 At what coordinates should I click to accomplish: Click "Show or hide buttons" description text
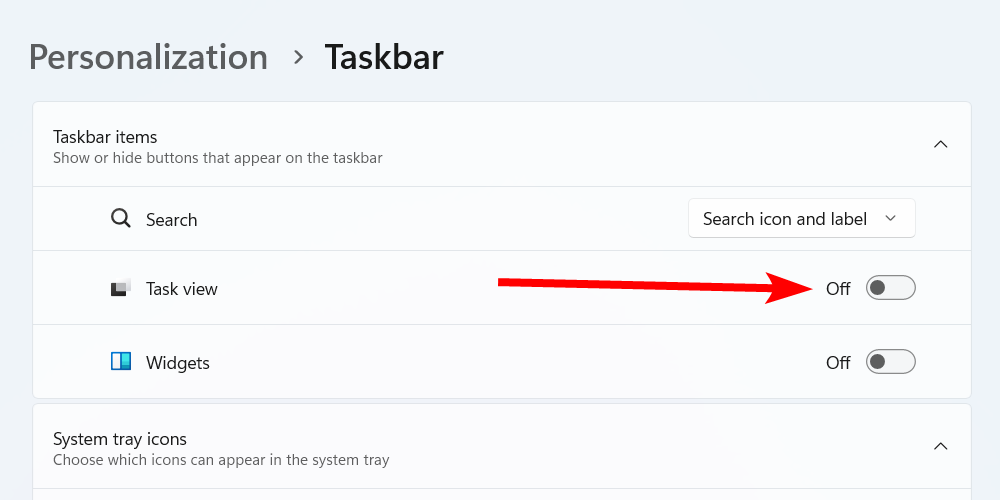(218, 158)
